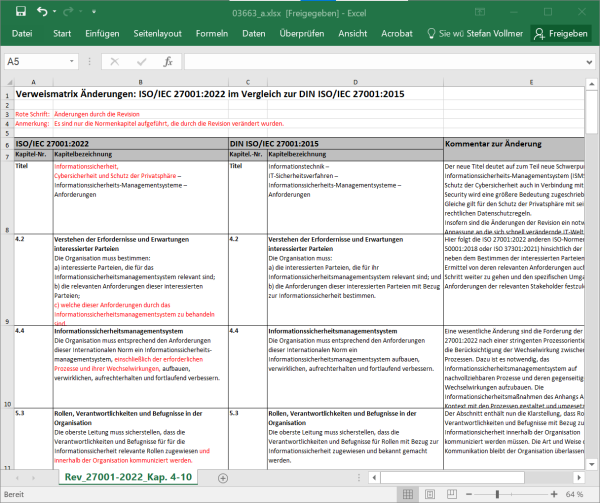Expand the formula bar
This screenshot has height=503, width=600.
[590, 61]
